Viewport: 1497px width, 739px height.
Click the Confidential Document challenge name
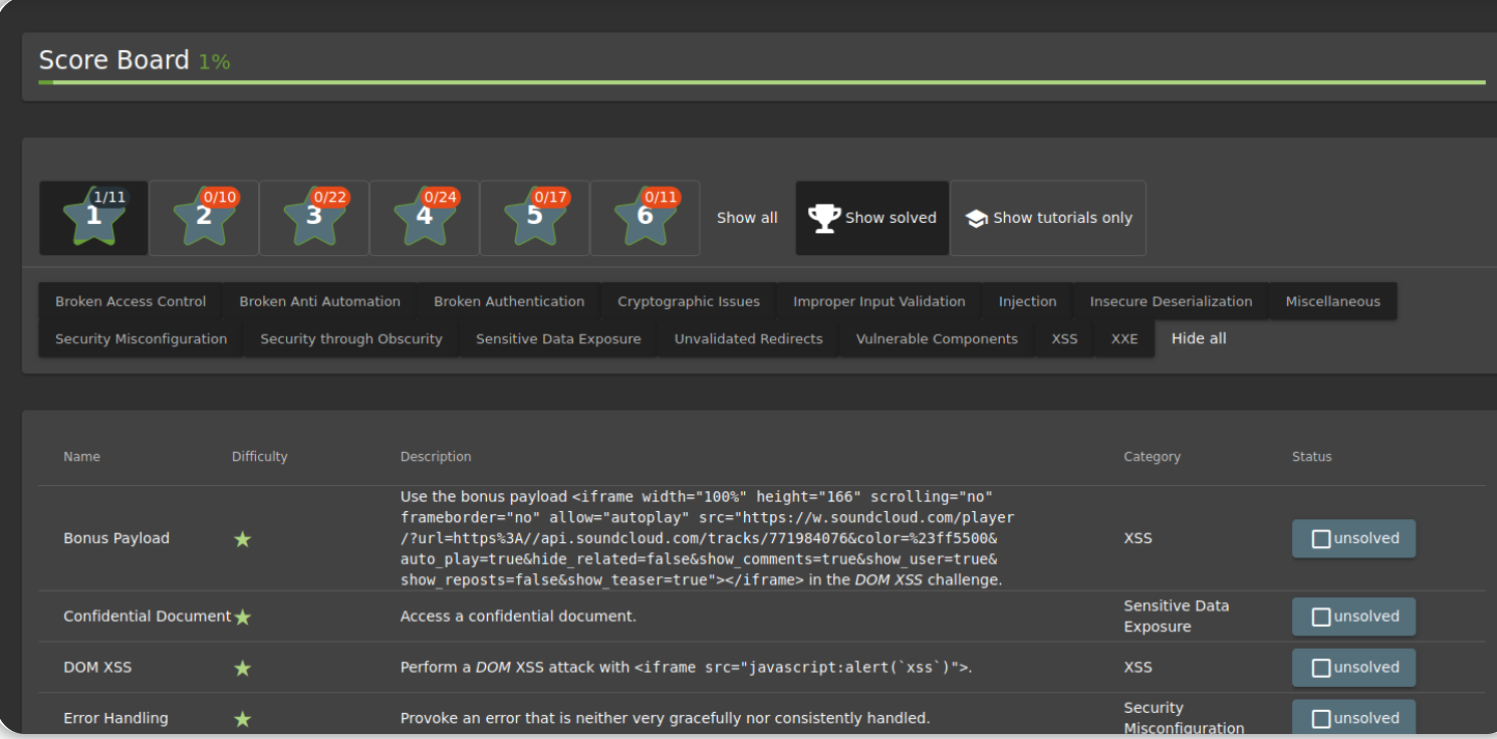147,616
